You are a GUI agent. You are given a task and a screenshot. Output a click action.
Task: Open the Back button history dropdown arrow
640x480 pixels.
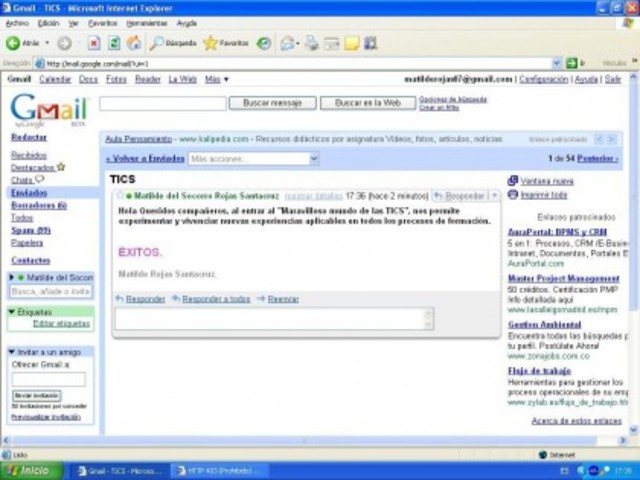(47, 43)
